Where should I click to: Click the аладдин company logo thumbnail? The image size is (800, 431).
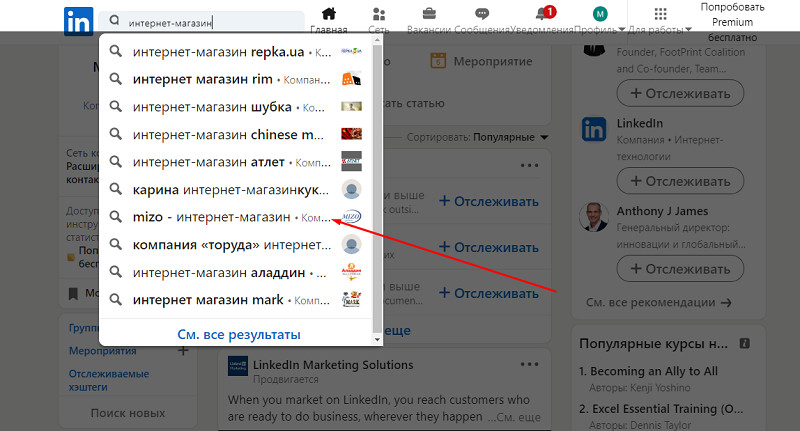pyautogui.click(x=351, y=272)
